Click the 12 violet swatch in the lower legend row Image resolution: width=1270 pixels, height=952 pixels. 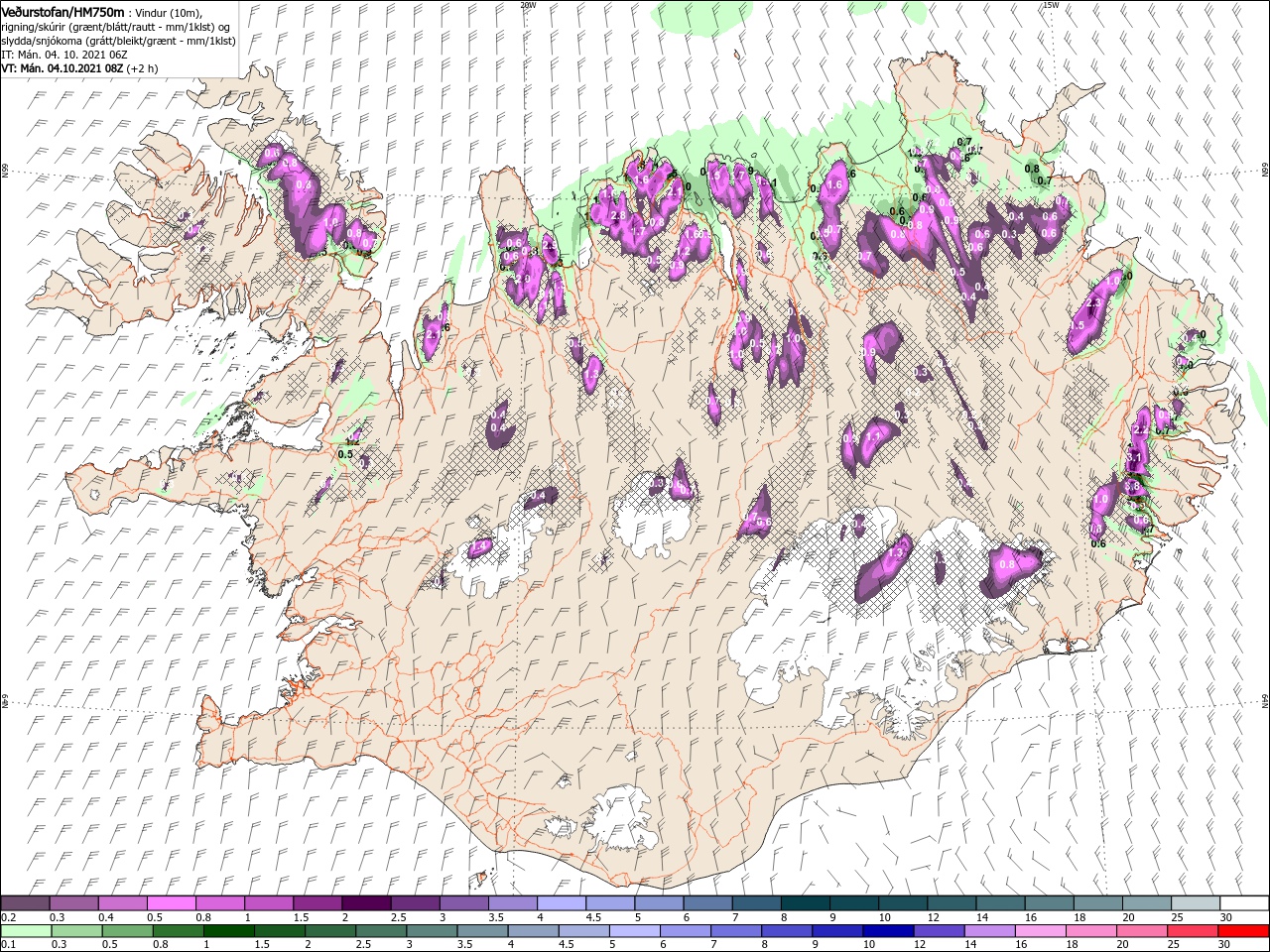coord(940,931)
